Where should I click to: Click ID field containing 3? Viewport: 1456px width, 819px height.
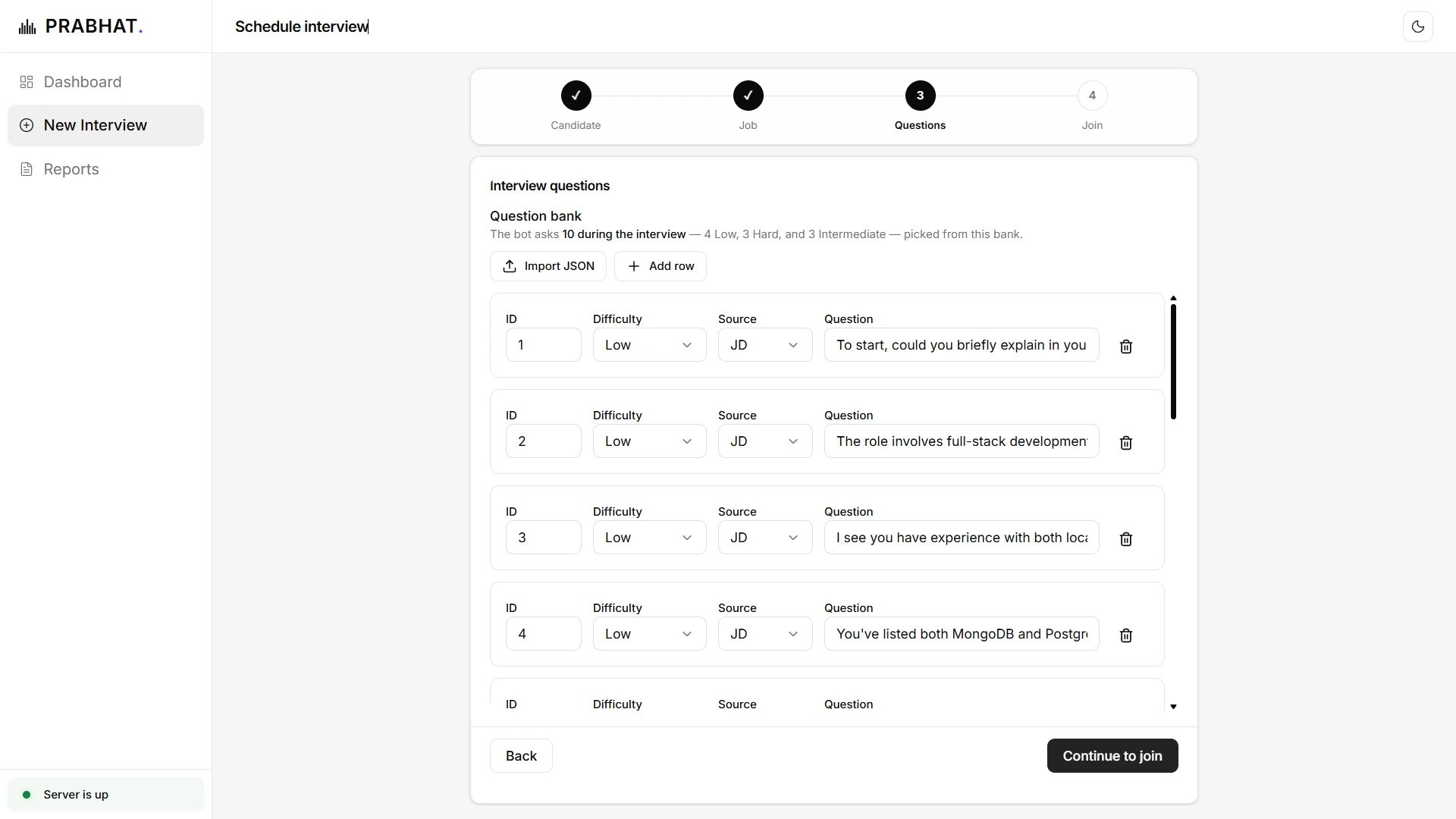[x=544, y=538]
